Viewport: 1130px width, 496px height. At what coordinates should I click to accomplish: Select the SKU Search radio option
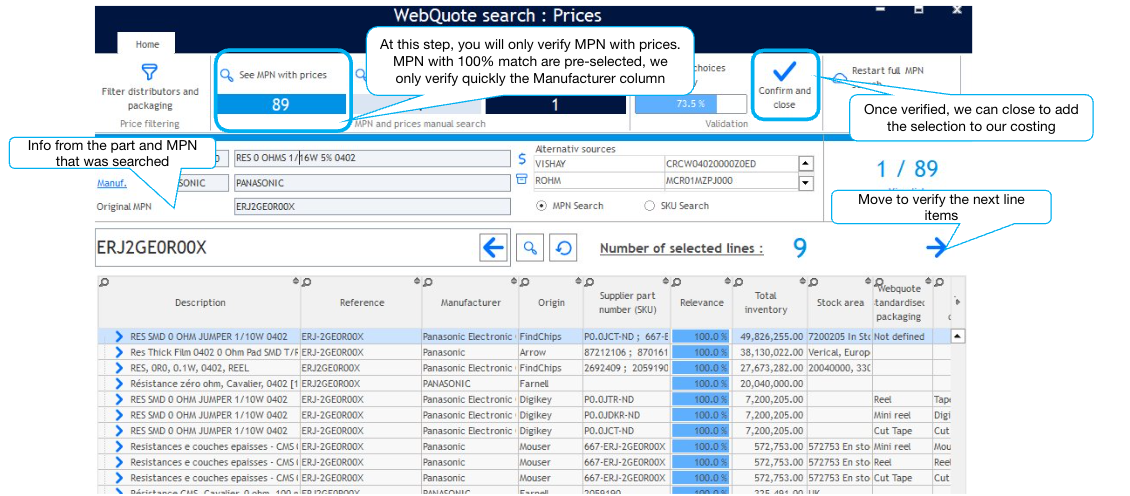tap(650, 206)
